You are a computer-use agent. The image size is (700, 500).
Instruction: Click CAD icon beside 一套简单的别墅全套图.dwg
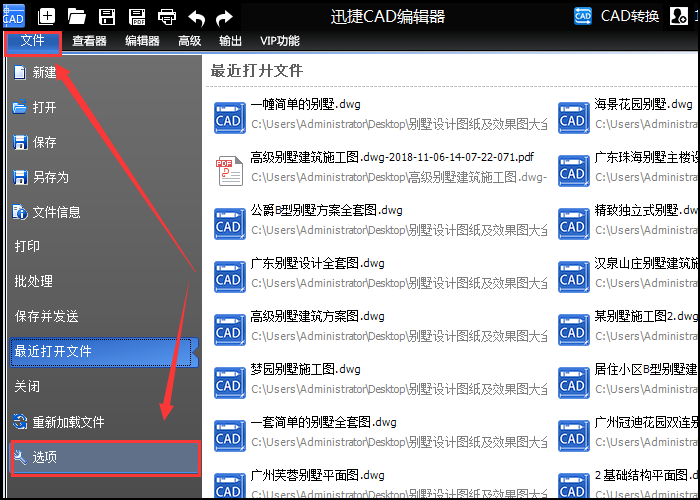point(229,436)
